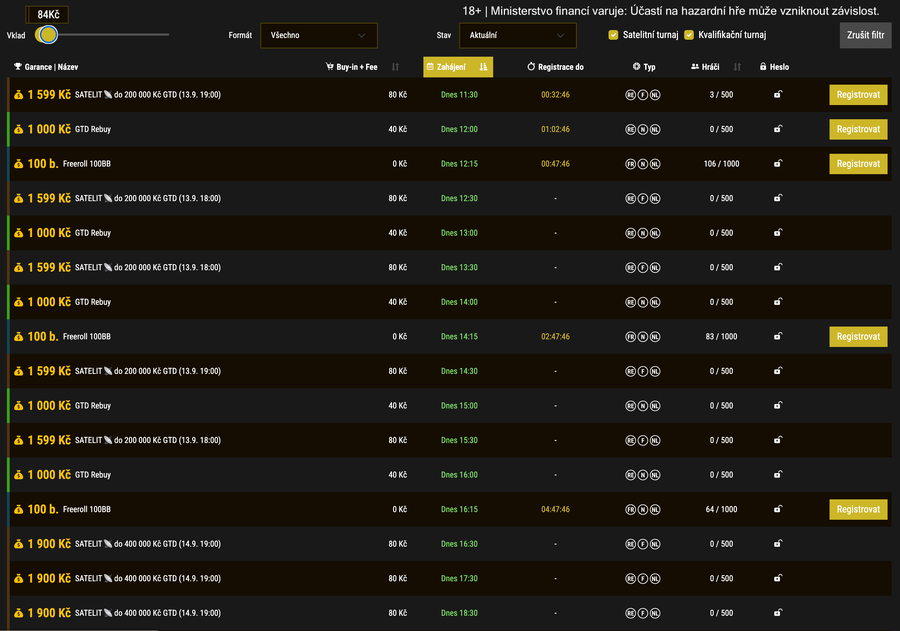900x631 pixels.
Task: Click the unlock icon in Dnes 11:30 row
Action: coord(778,94)
